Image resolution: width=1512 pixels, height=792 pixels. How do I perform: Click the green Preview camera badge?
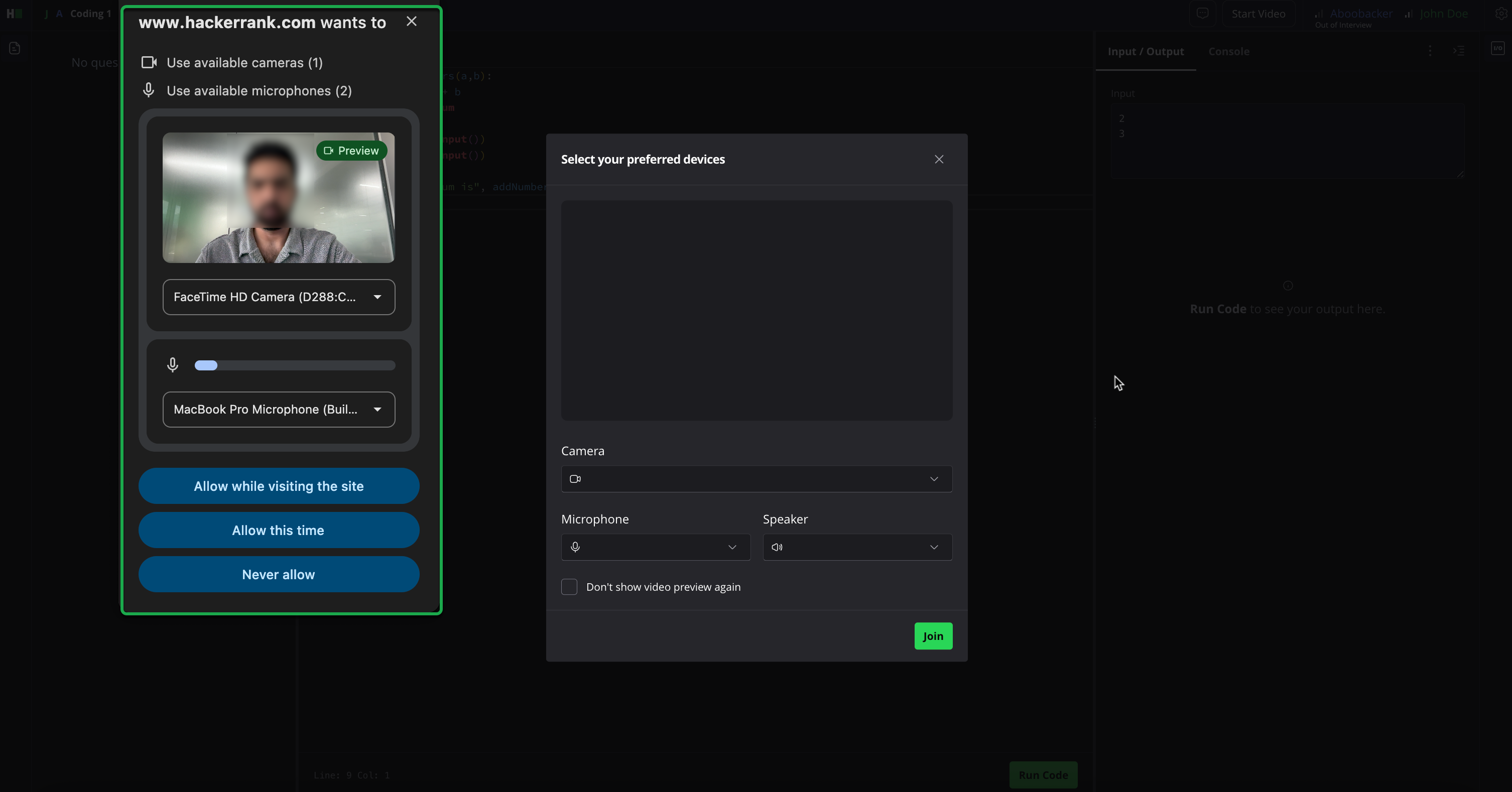(x=351, y=151)
